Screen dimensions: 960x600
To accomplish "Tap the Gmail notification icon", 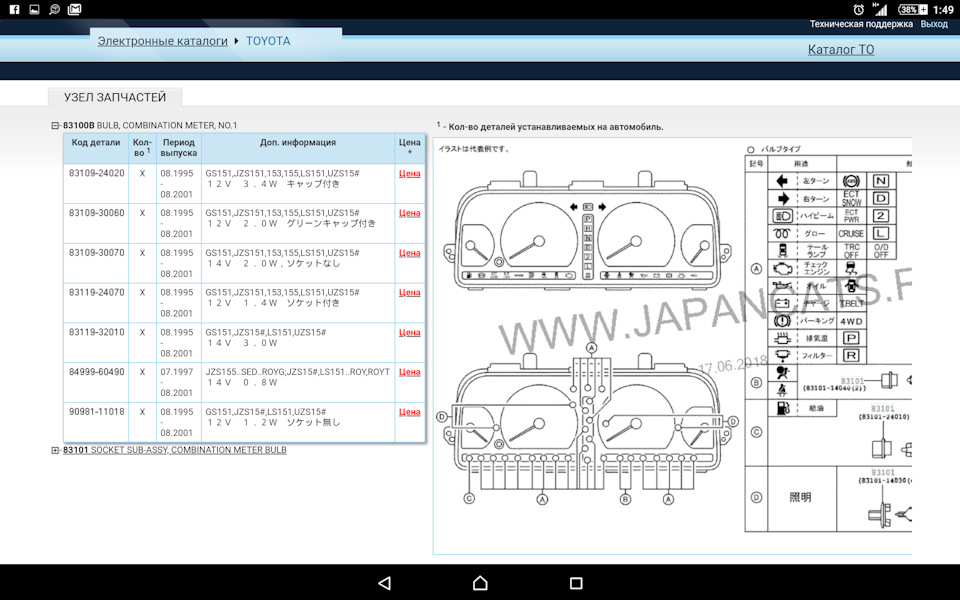I will click(x=74, y=9).
